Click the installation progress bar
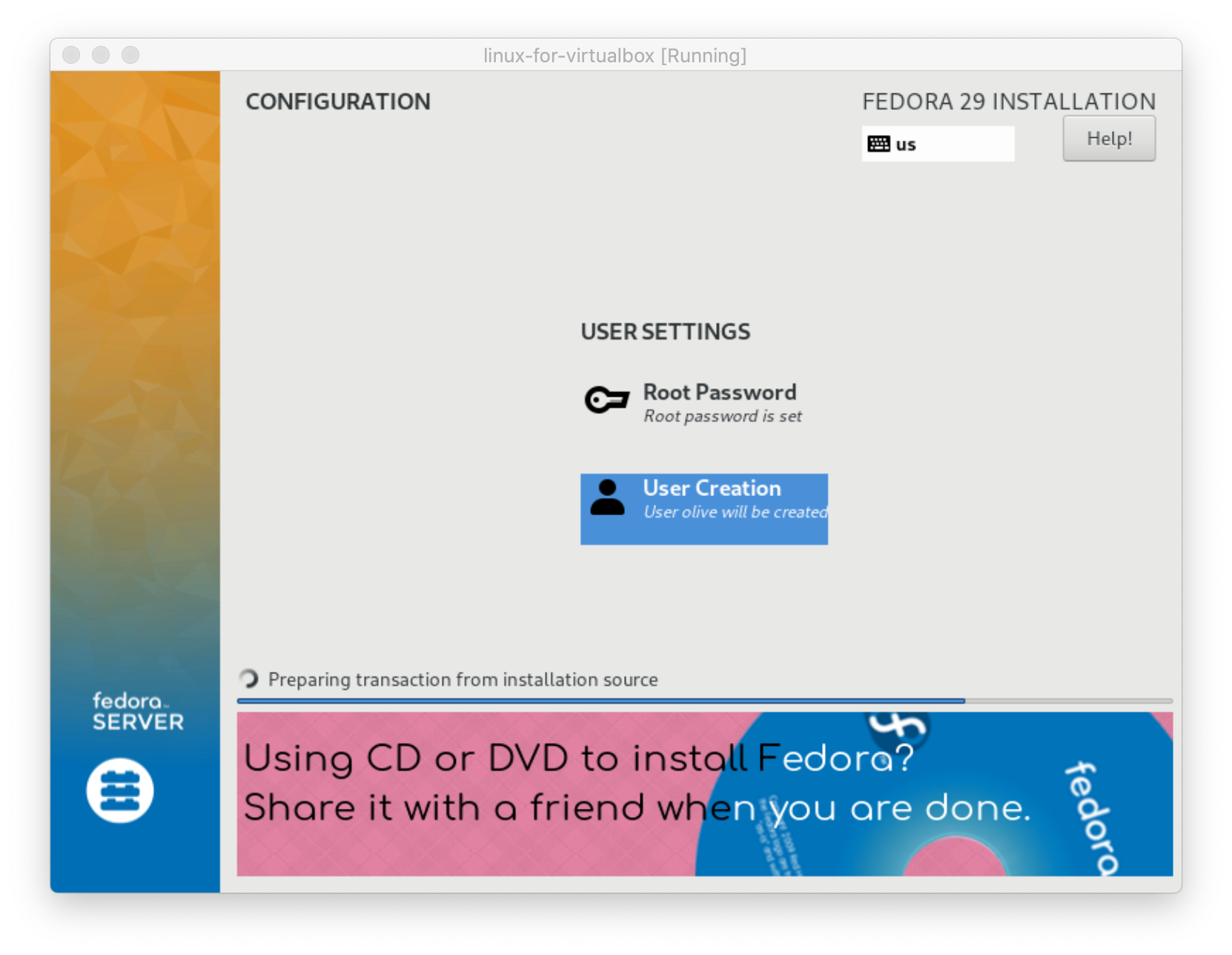Image resolution: width=1232 pixels, height=955 pixels. (x=704, y=701)
